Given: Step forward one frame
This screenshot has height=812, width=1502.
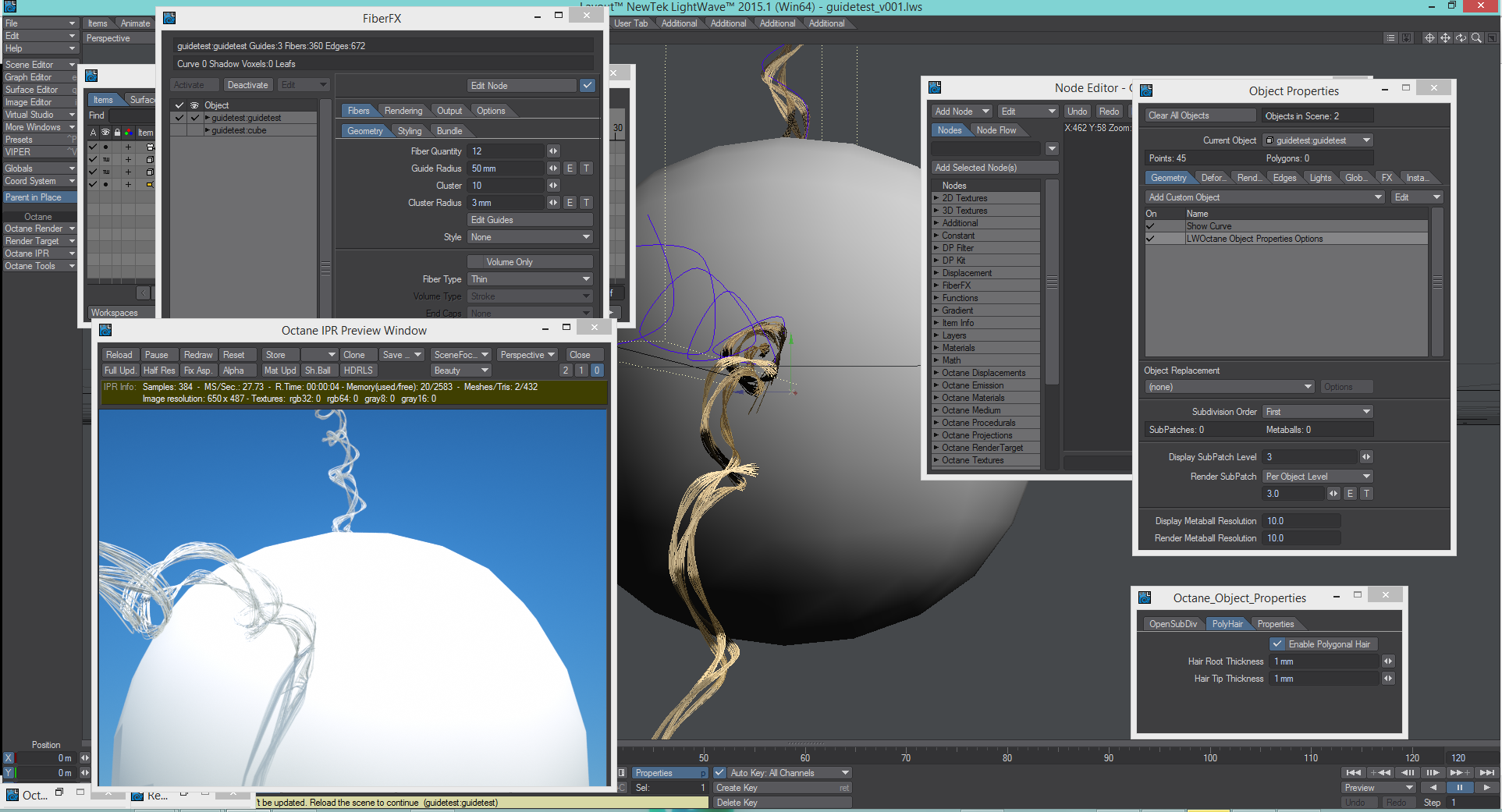Looking at the screenshot, I should pyautogui.click(x=1433, y=772).
